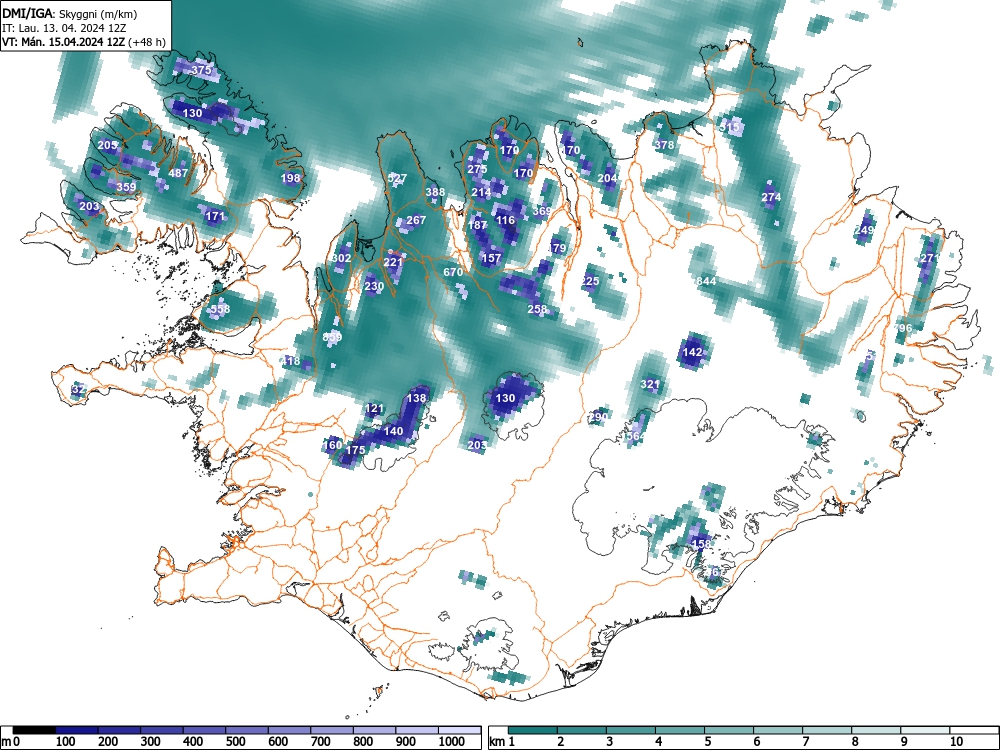Image resolution: width=1000 pixels, height=750 pixels.
Task: Select the initial time 'IT: Lau. 13. 04. 2024 12Z'
Action: 64,28
